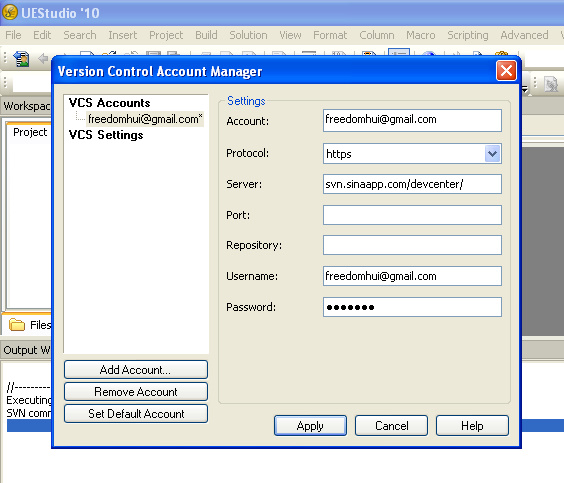Click into the Server input field
The height and width of the screenshot is (483, 564).
[x=412, y=184]
